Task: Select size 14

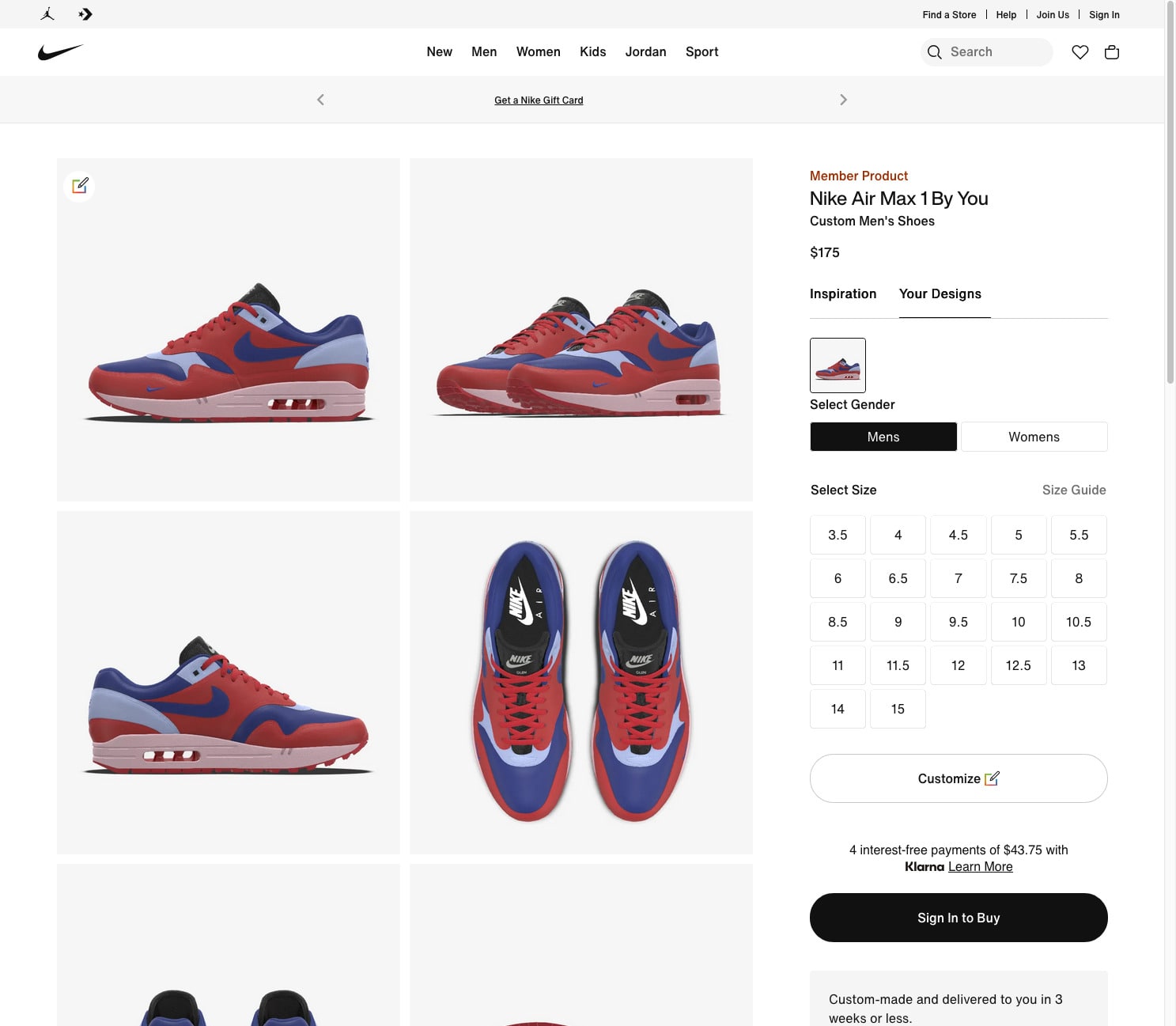Action: point(838,709)
